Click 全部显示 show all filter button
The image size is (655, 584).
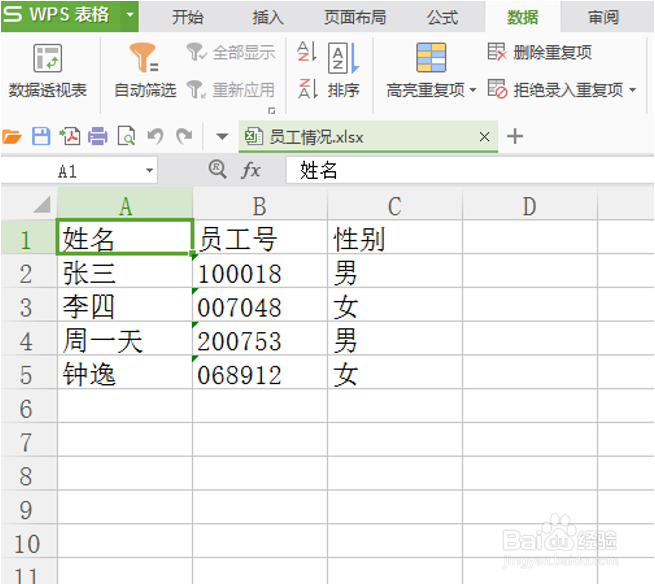(x=231, y=53)
